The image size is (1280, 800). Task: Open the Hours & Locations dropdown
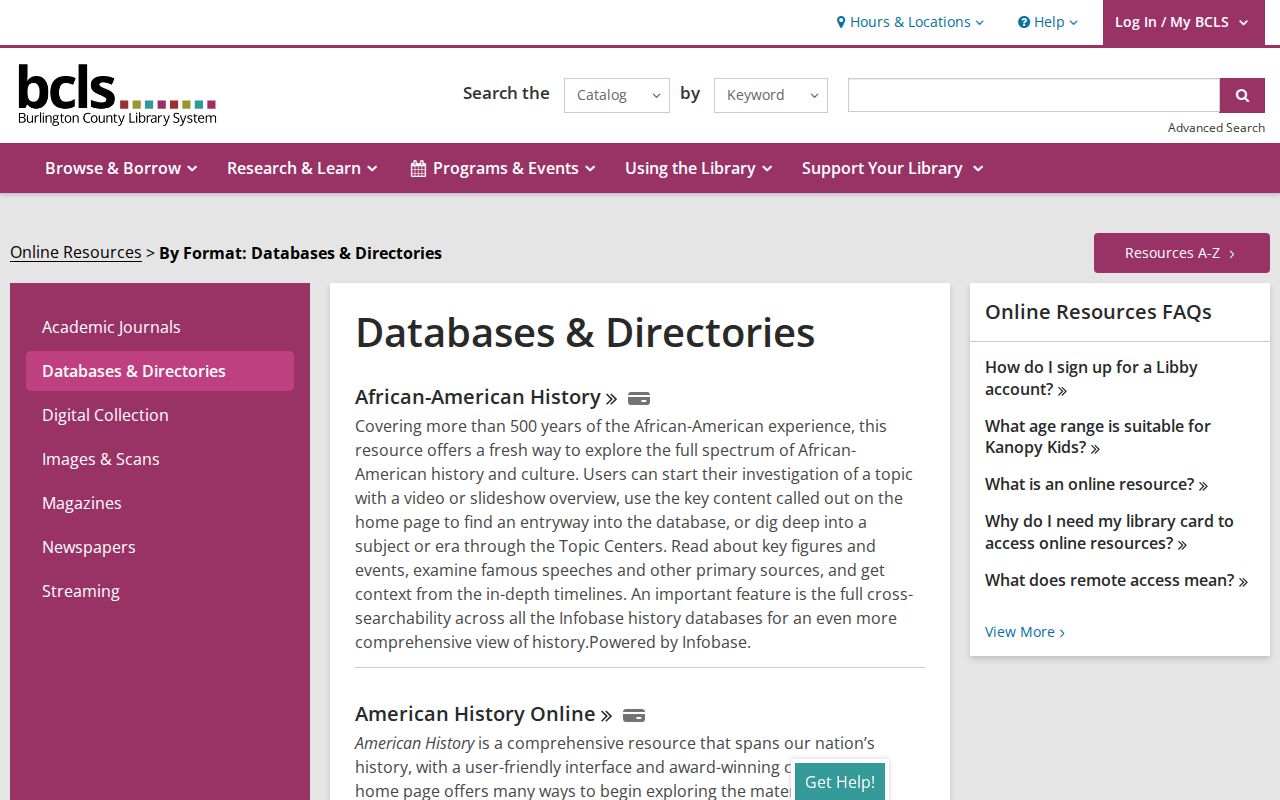point(910,22)
